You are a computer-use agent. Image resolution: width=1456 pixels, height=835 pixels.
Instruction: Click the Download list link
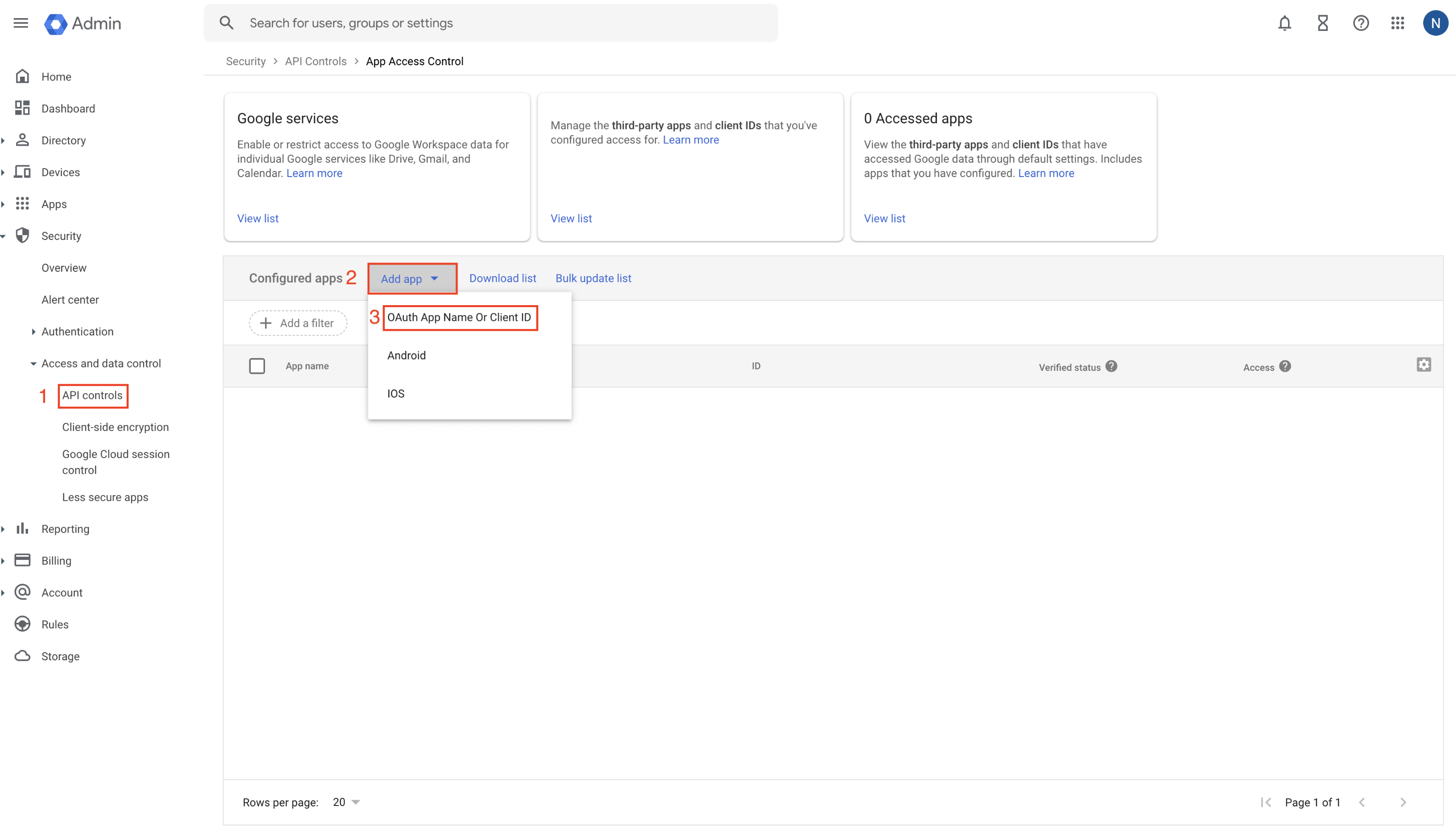[x=502, y=278]
